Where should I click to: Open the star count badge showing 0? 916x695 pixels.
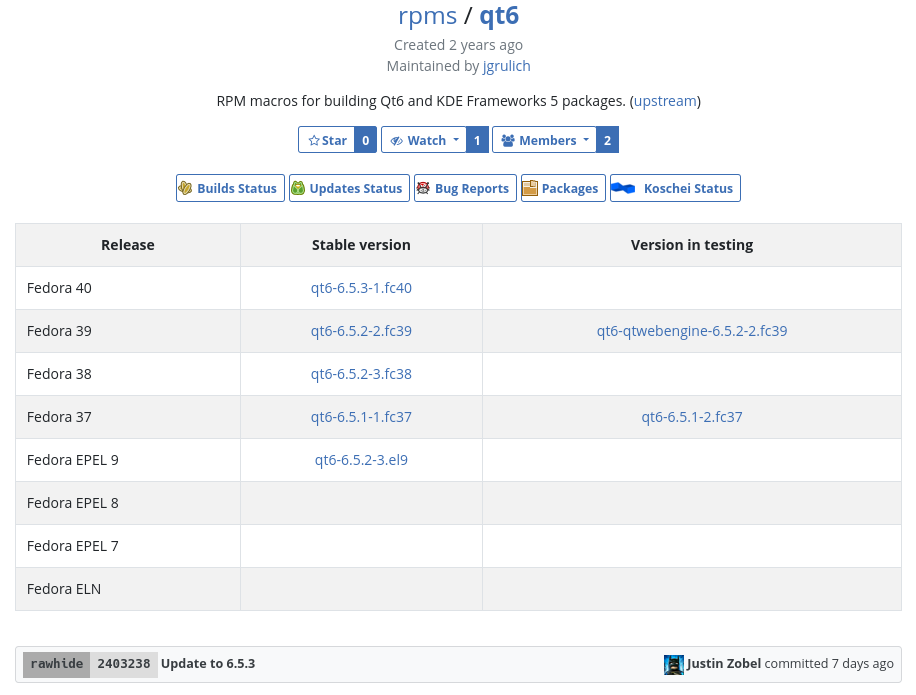coord(366,140)
